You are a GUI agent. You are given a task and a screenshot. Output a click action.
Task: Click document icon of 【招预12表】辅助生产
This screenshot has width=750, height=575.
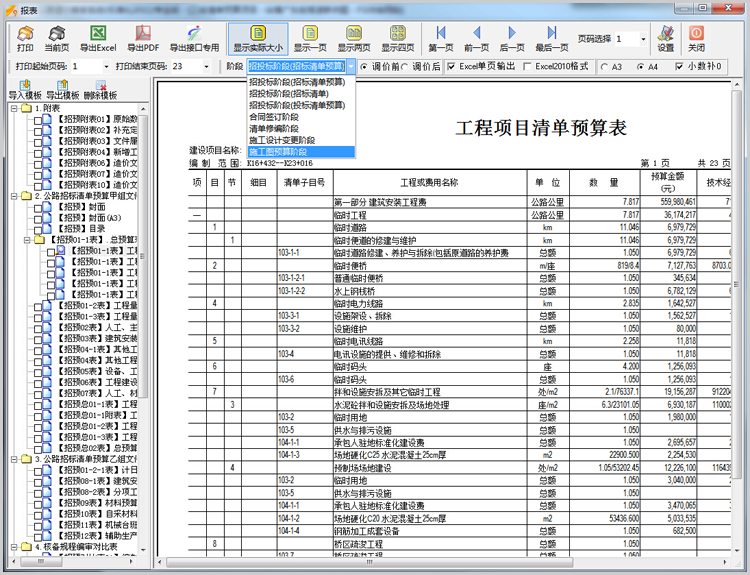click(46, 535)
